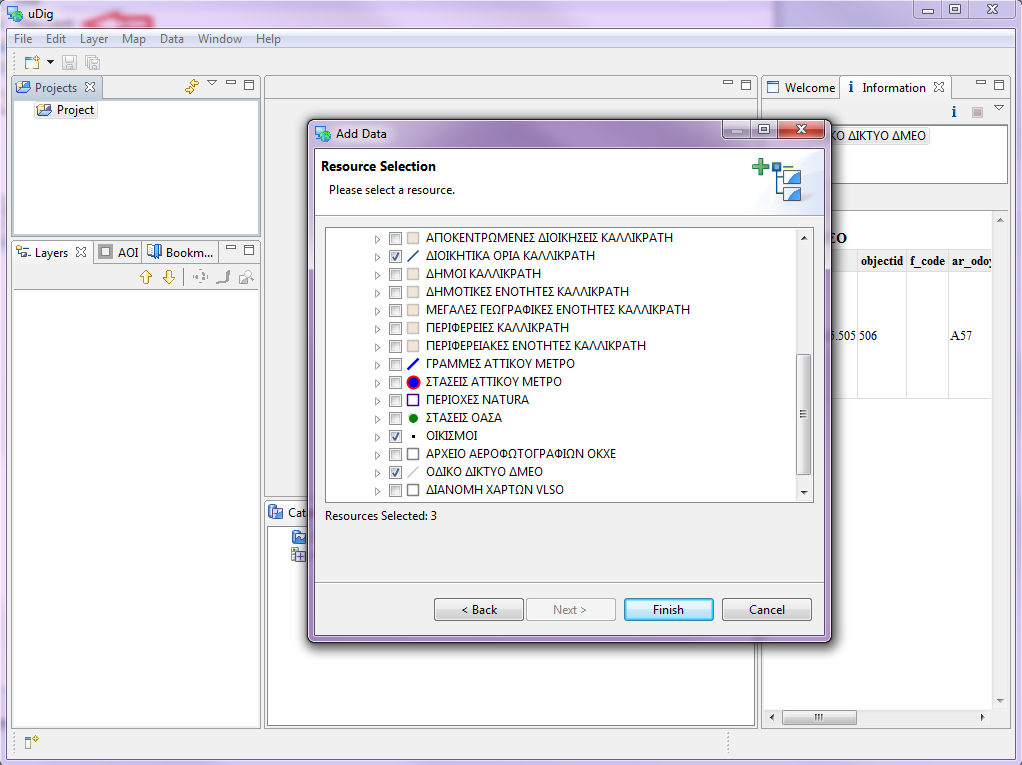Click the Catalog panel icon
The width and height of the screenshot is (1022, 765).
point(276,513)
